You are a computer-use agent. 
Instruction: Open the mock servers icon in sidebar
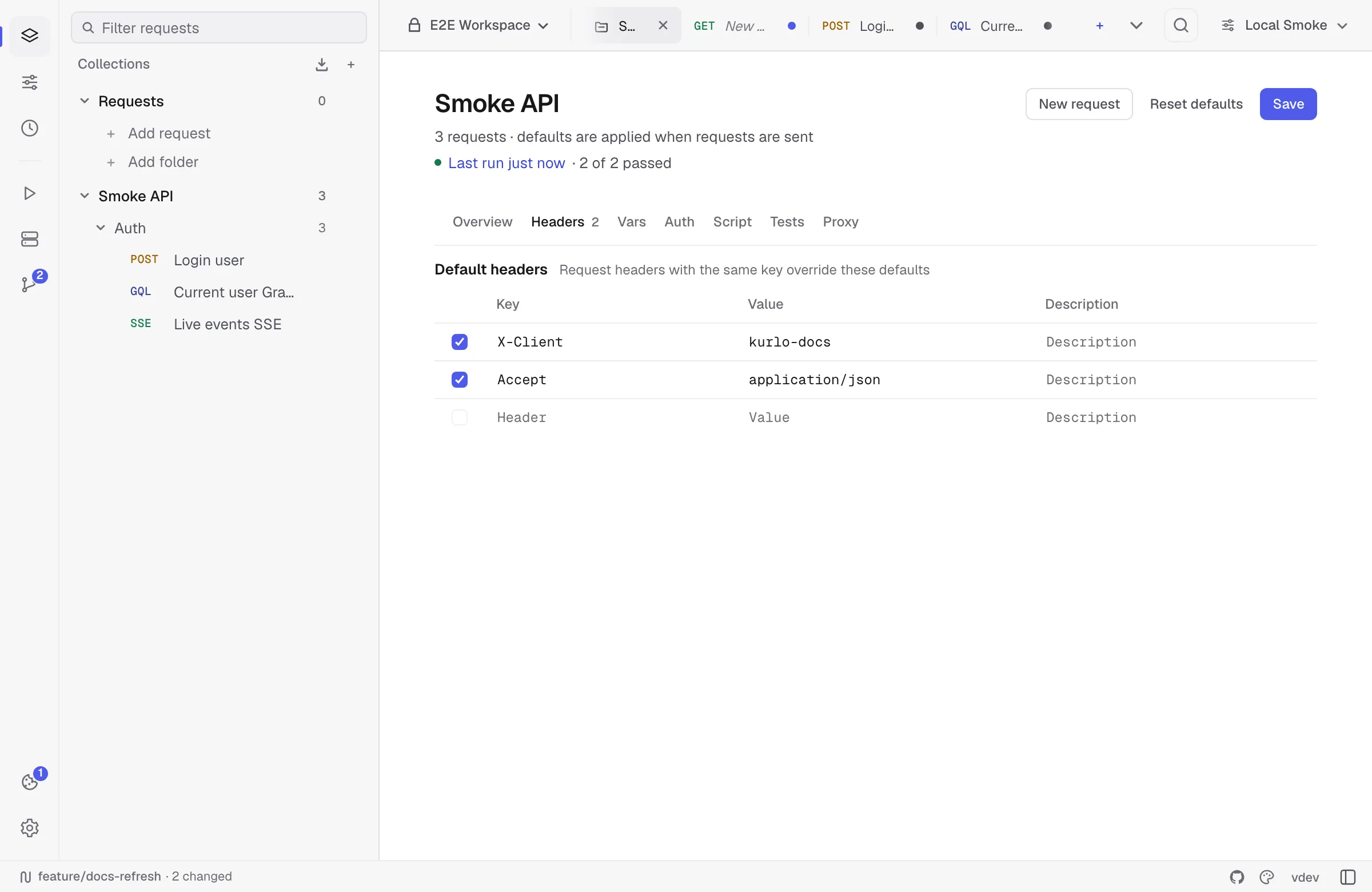[29, 238]
